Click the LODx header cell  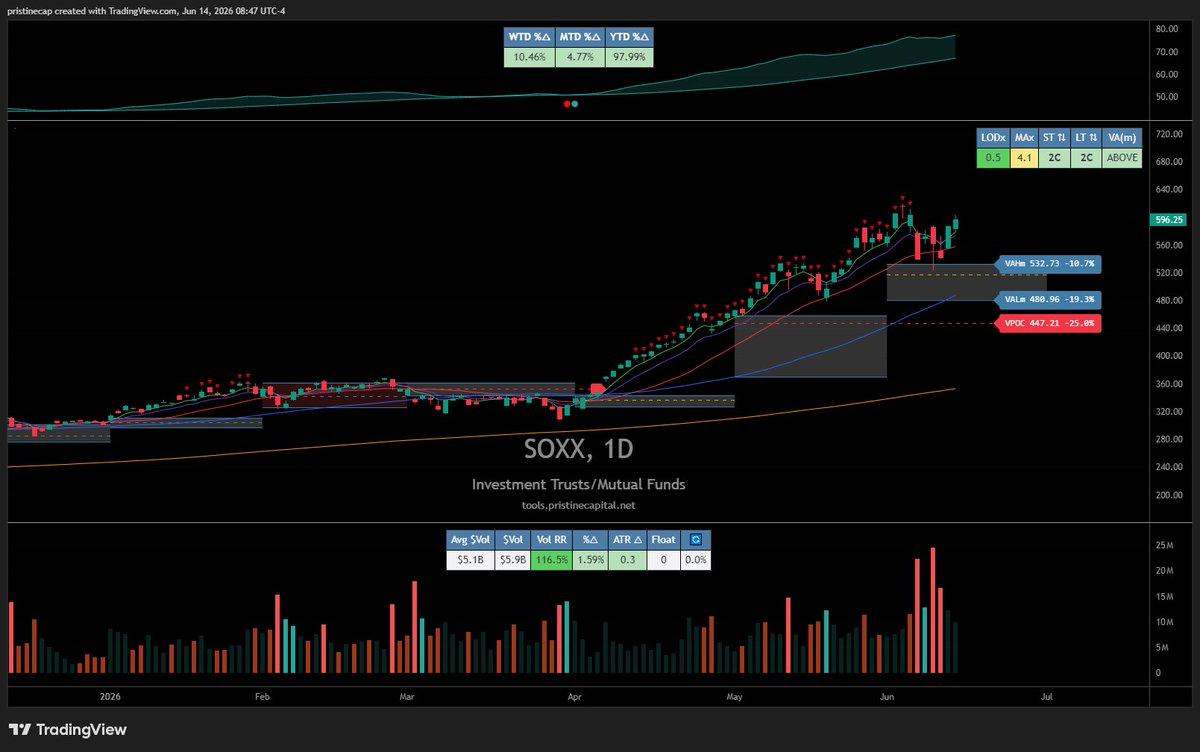coord(993,137)
